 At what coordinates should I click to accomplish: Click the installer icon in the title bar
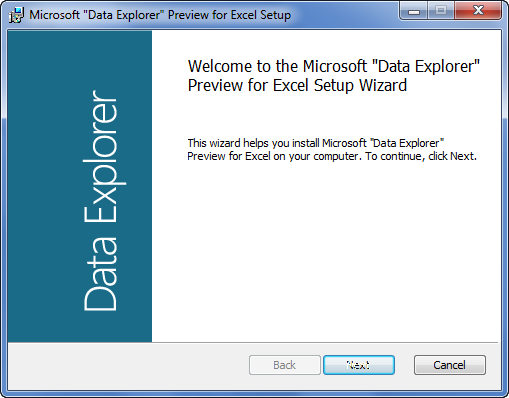tap(16, 15)
